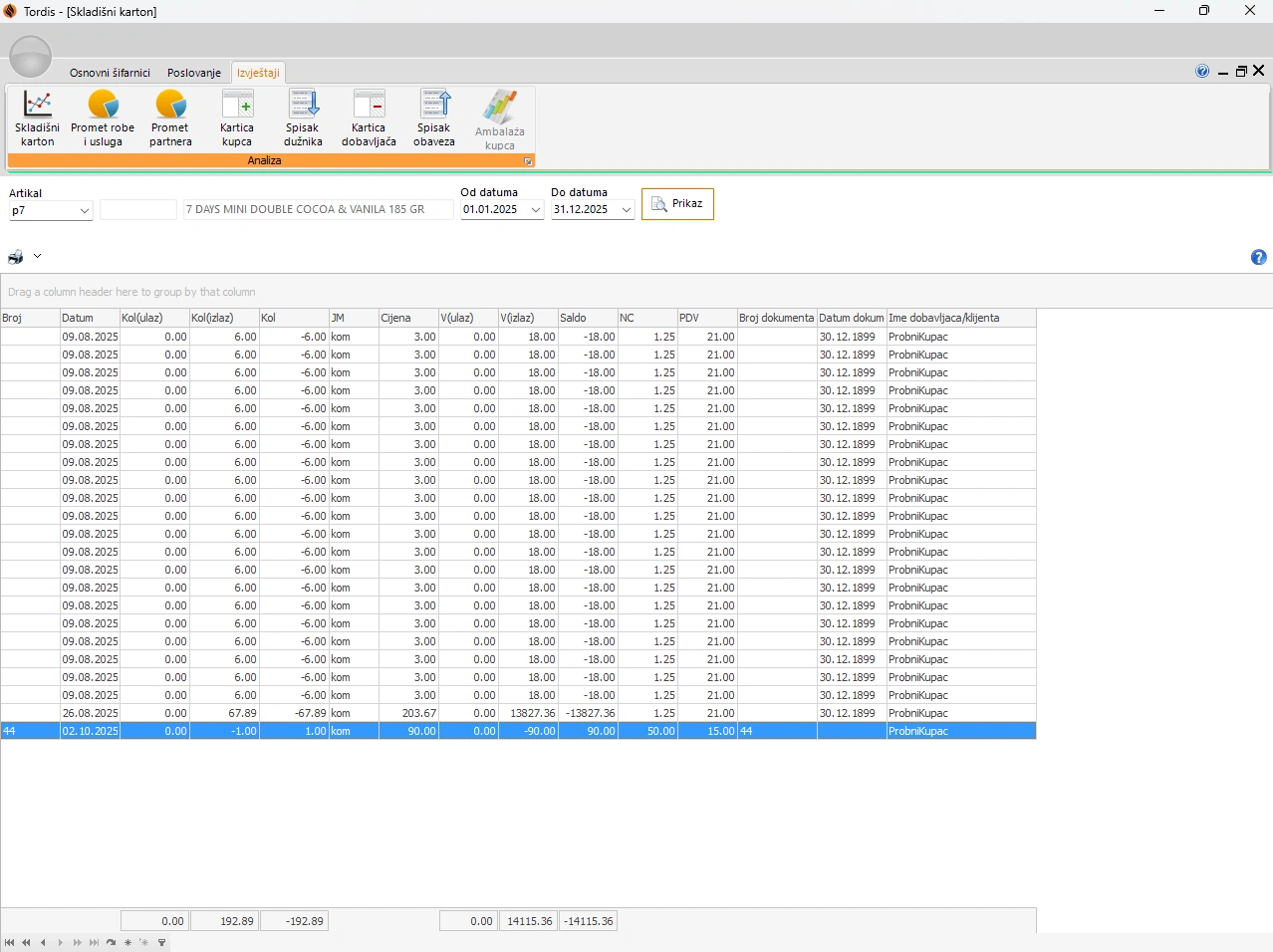
Task: Click the 14115.36 footer total
Action: (529, 921)
